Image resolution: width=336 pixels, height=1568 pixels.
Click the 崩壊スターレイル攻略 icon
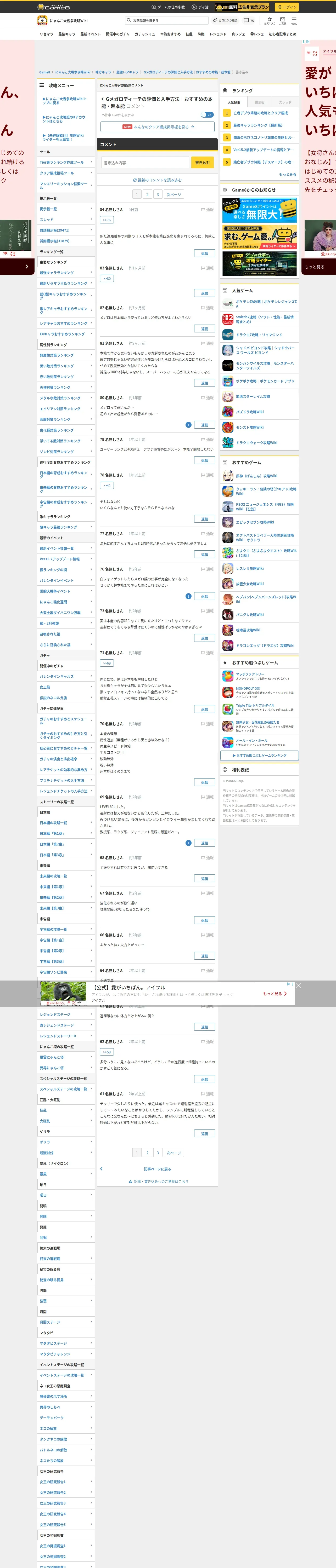(228, 396)
